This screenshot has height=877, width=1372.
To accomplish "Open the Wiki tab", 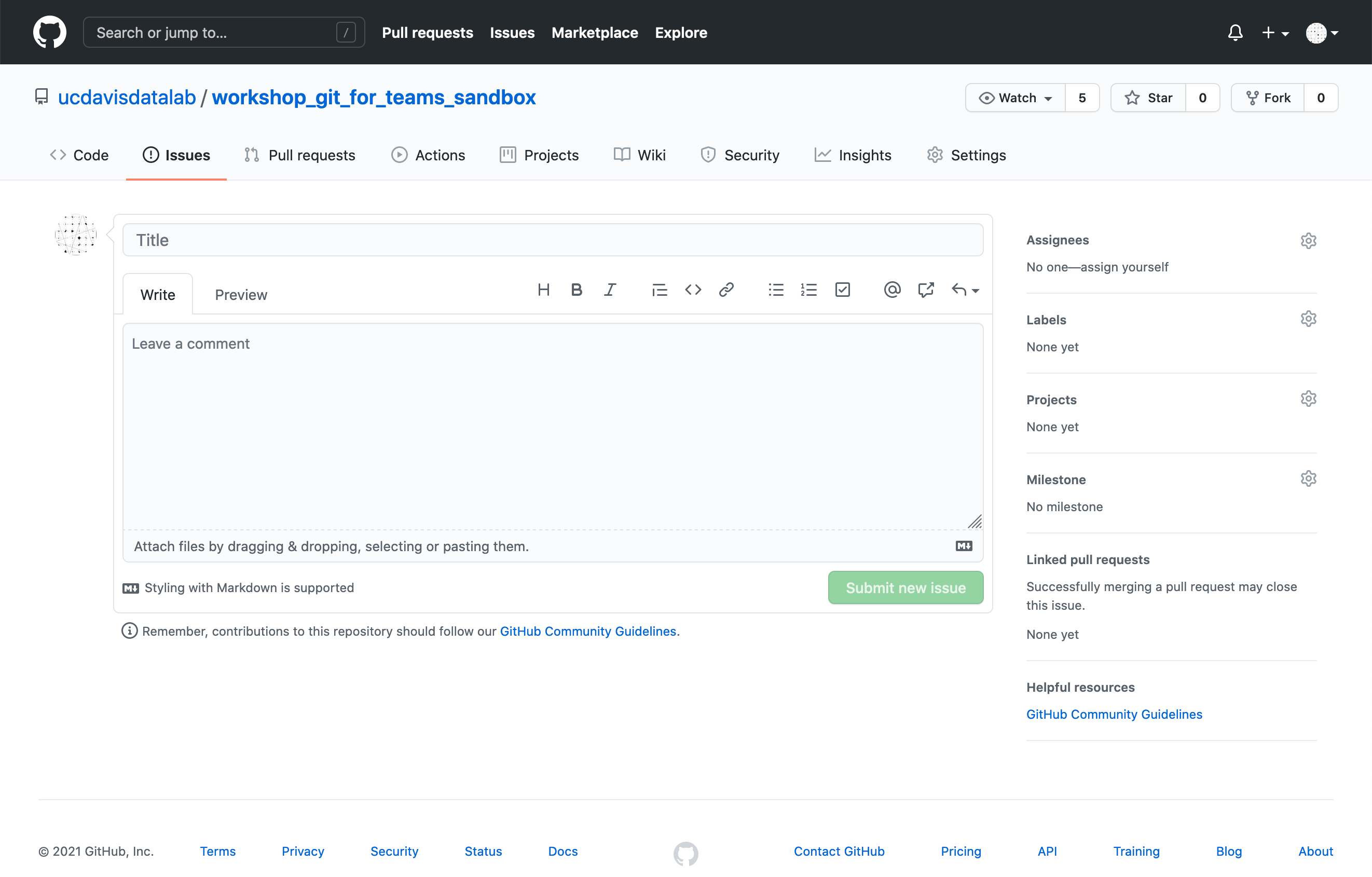I will pyautogui.click(x=639, y=155).
